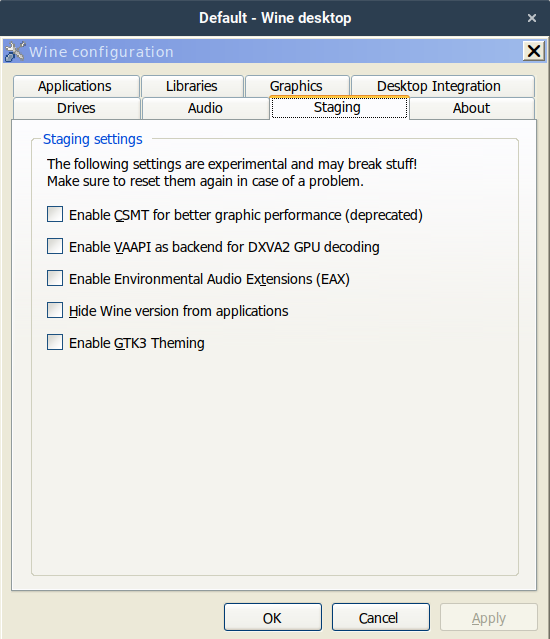
Task: Enable CSMT for better graphic performance
Action: click(x=55, y=214)
